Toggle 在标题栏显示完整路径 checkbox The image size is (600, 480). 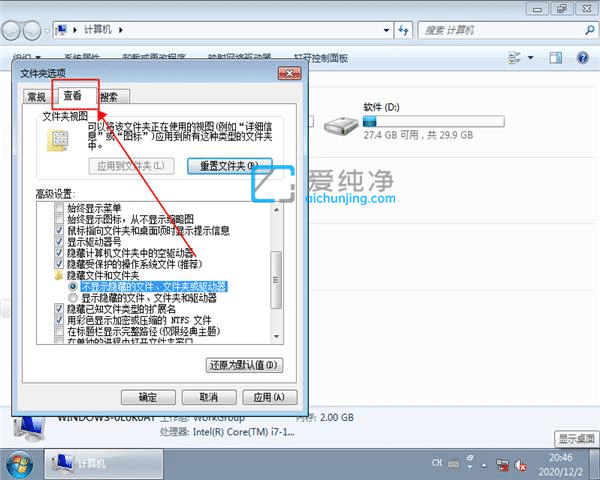(x=59, y=331)
